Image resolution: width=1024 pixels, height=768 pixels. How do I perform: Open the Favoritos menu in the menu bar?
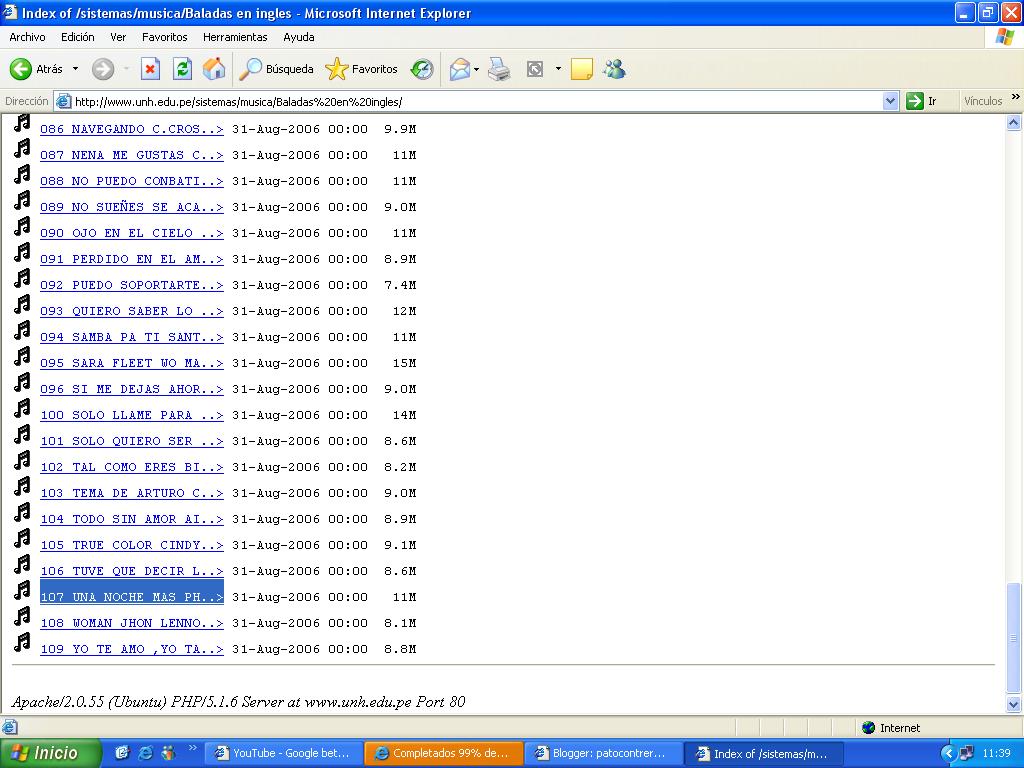[x=165, y=37]
